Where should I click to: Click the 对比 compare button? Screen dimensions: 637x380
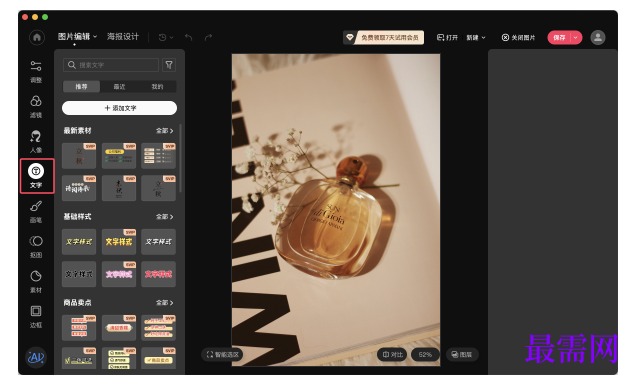coord(392,354)
